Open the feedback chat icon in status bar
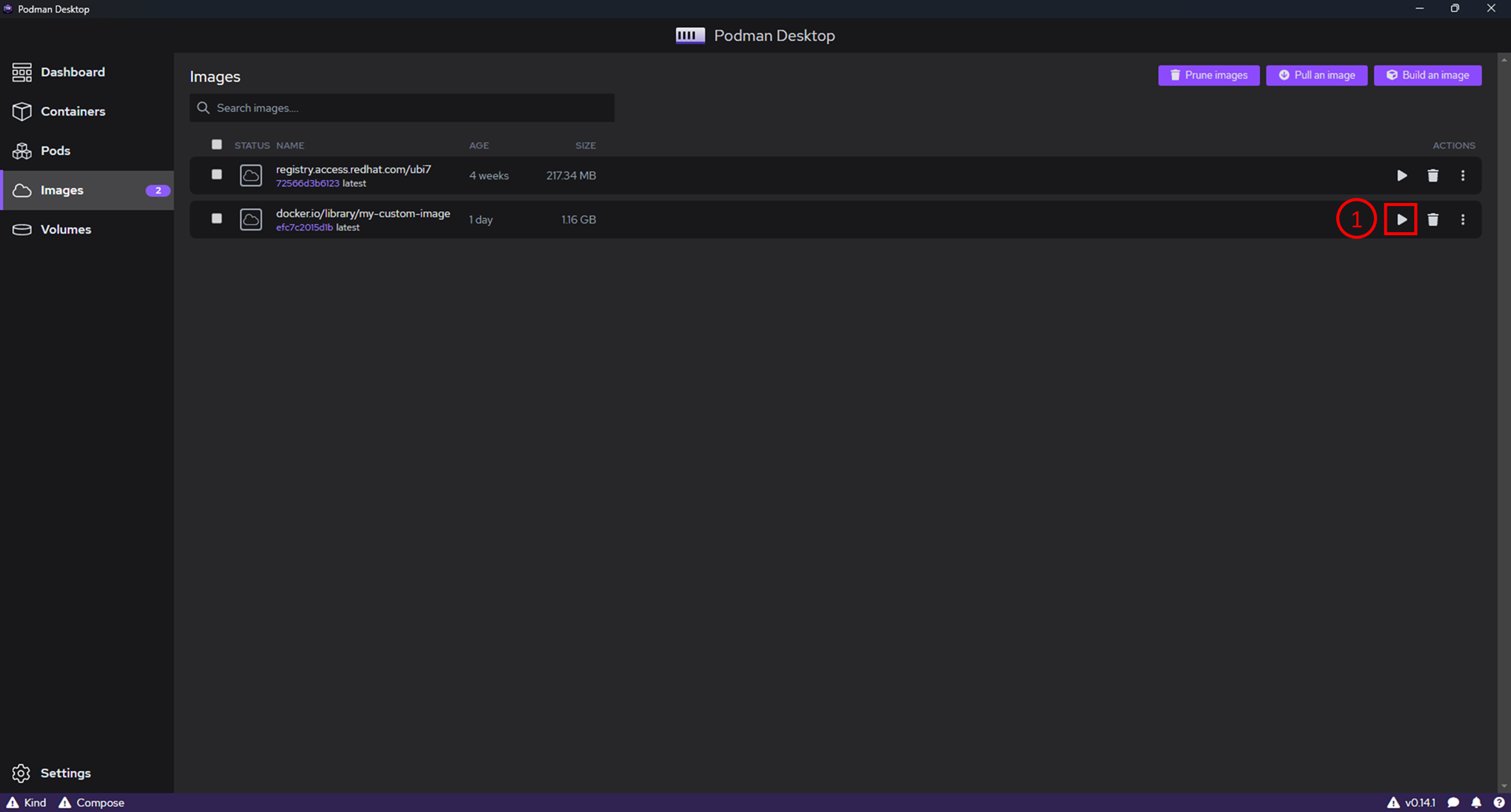 click(x=1454, y=803)
